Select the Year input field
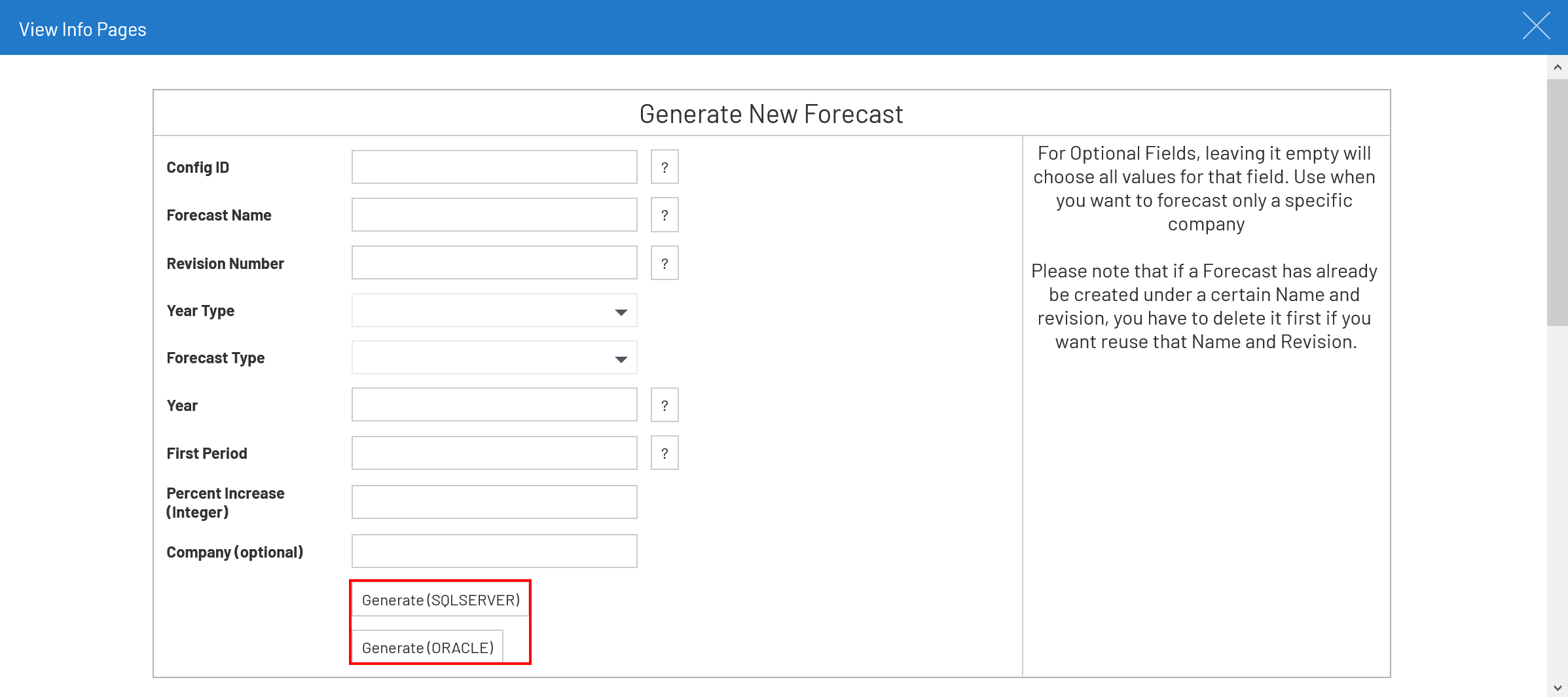 coord(494,405)
